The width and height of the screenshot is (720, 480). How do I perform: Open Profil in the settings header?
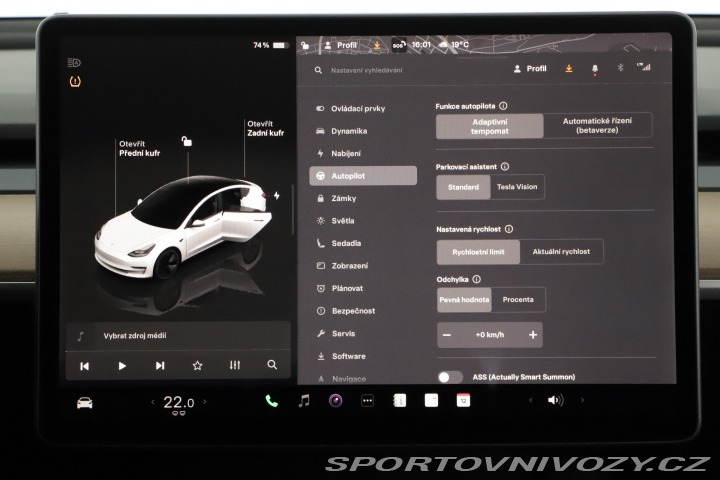530,69
